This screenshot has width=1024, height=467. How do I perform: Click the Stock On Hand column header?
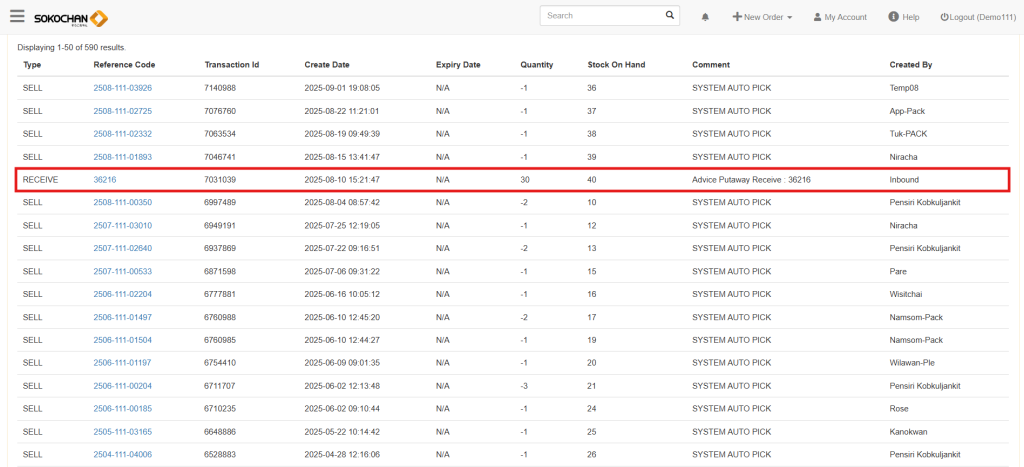click(616, 65)
